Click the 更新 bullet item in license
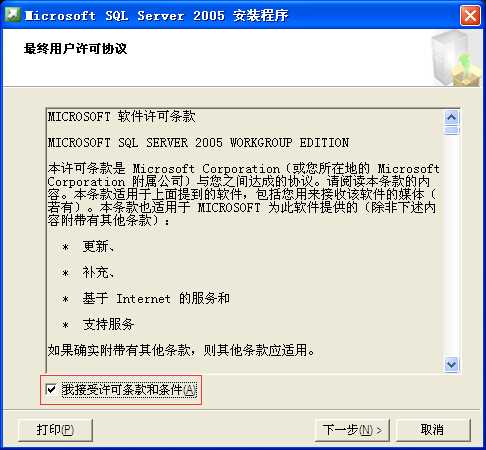The height and width of the screenshot is (450, 486). pyautogui.click(x=98, y=247)
